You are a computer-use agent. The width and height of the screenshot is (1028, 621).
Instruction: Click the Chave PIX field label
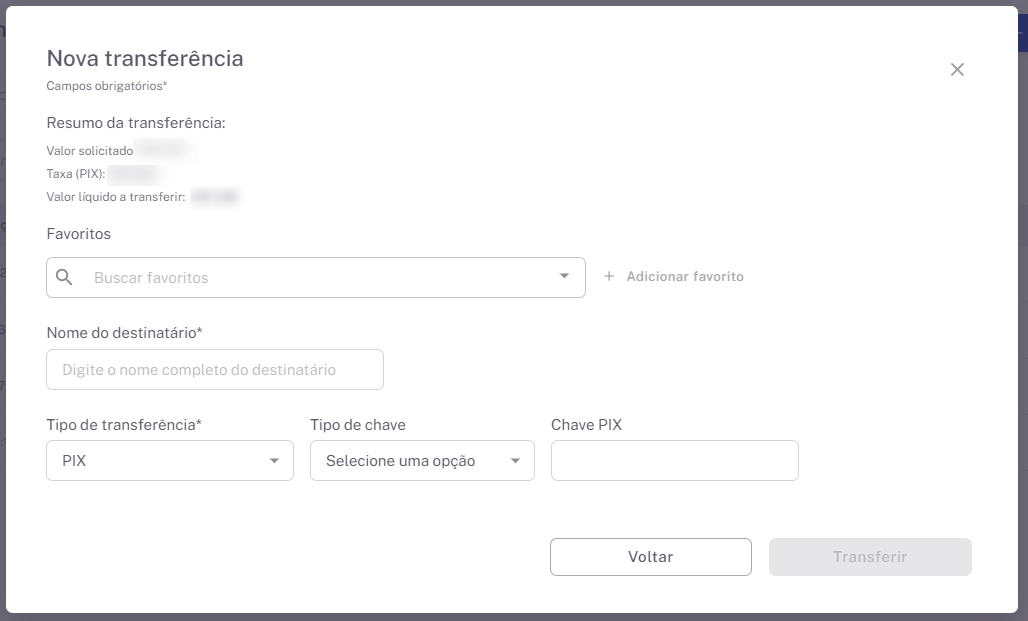coord(586,425)
